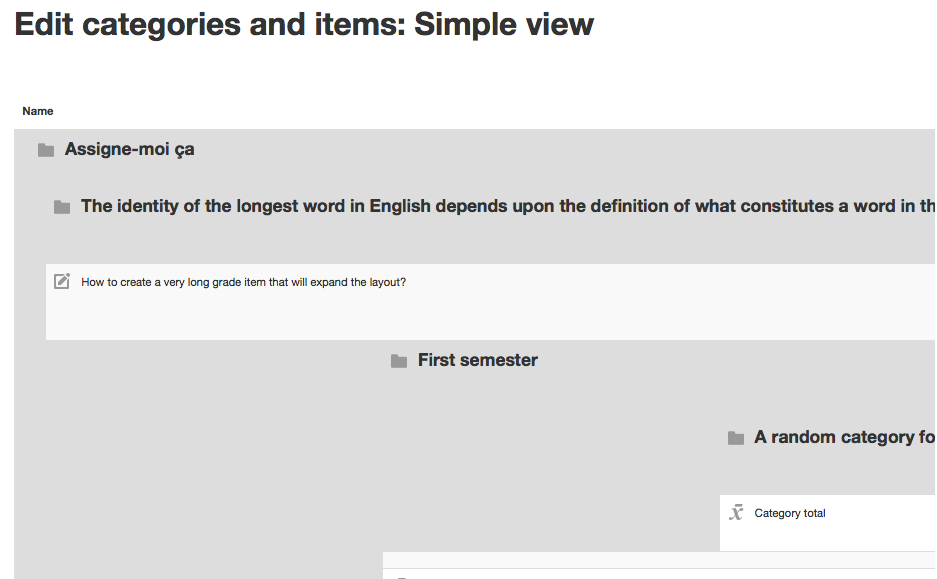Click the Category total label

point(789,513)
